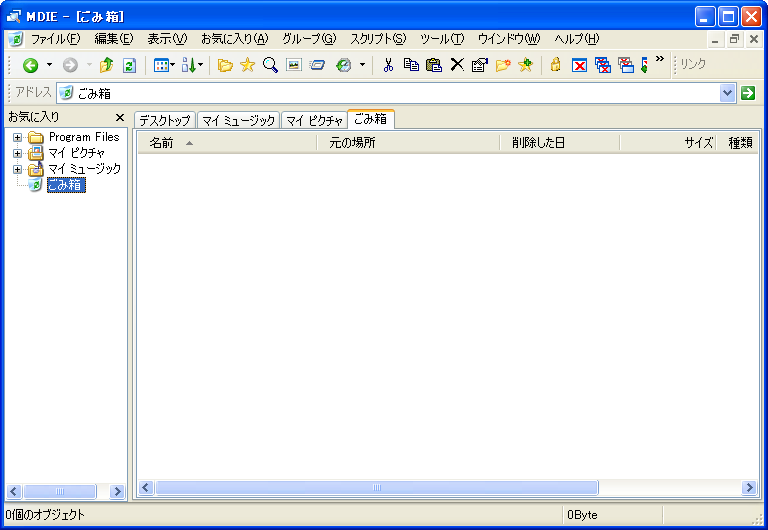Go up one folder level
The width and height of the screenshot is (768, 530).
[106, 65]
